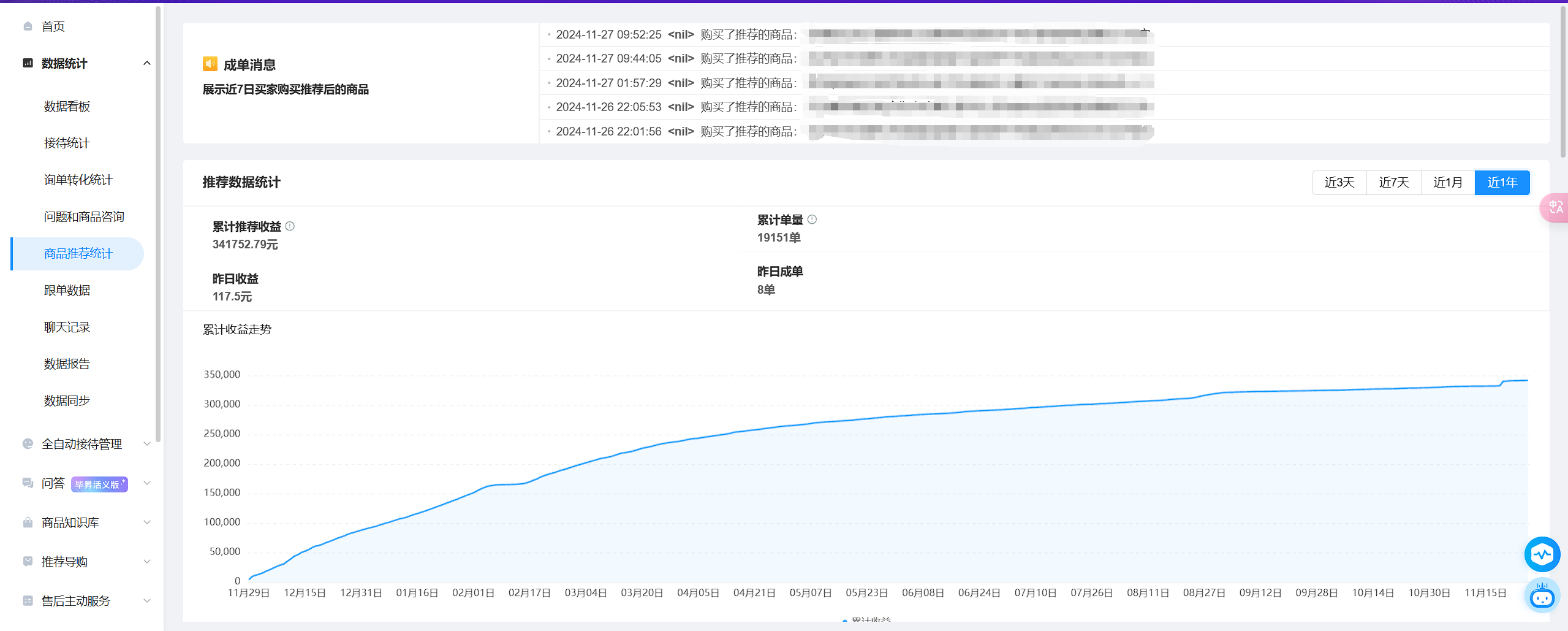Image resolution: width=1568 pixels, height=631 pixels.
Task: Click order message dated 2024-11-26 22:05:53
Action: point(1045,107)
